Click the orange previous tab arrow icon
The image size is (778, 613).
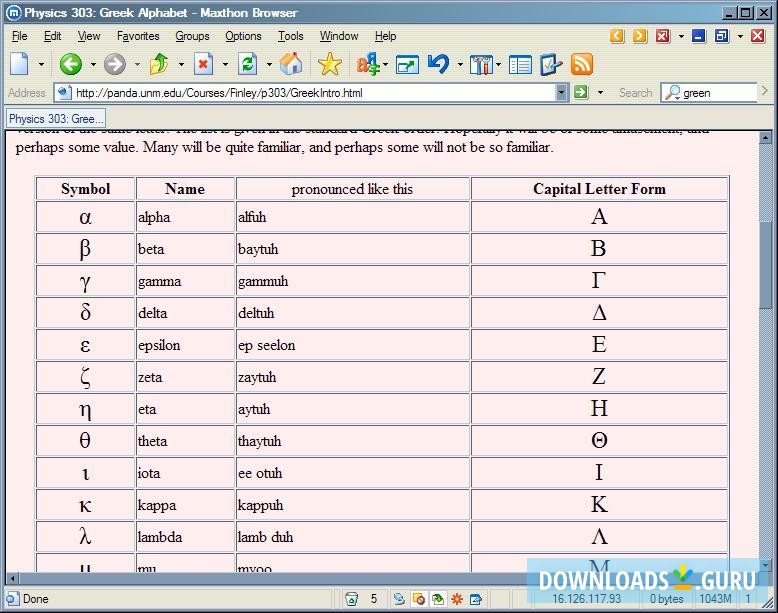[617, 36]
